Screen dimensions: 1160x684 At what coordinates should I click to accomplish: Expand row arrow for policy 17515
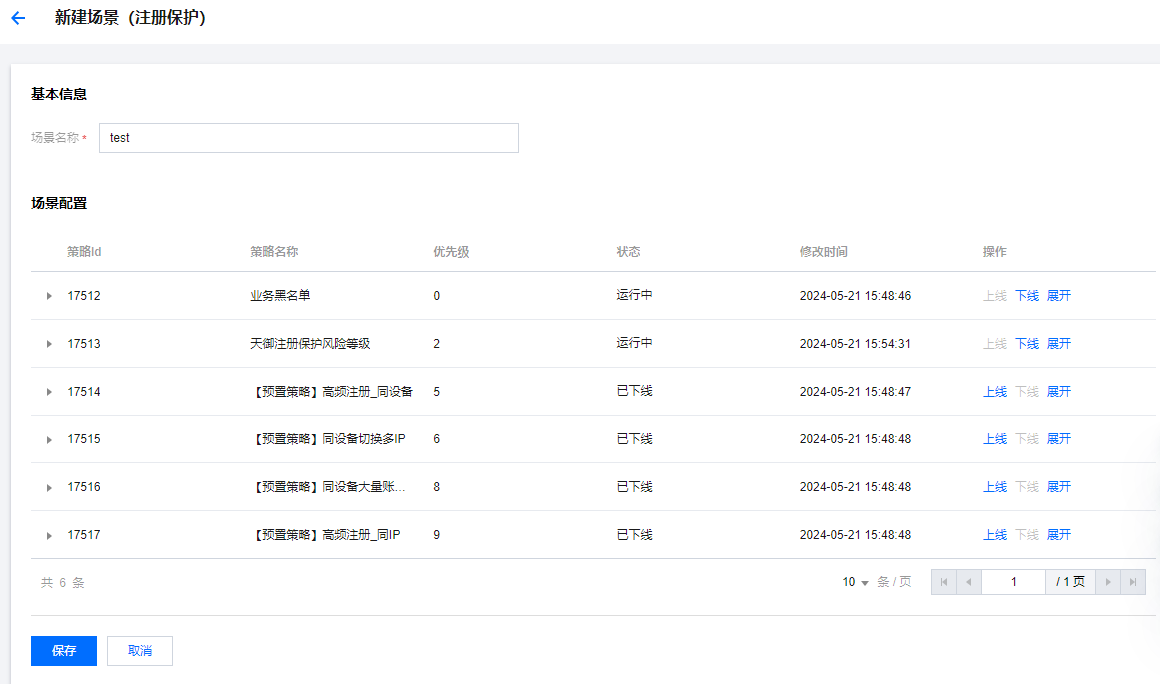point(49,439)
